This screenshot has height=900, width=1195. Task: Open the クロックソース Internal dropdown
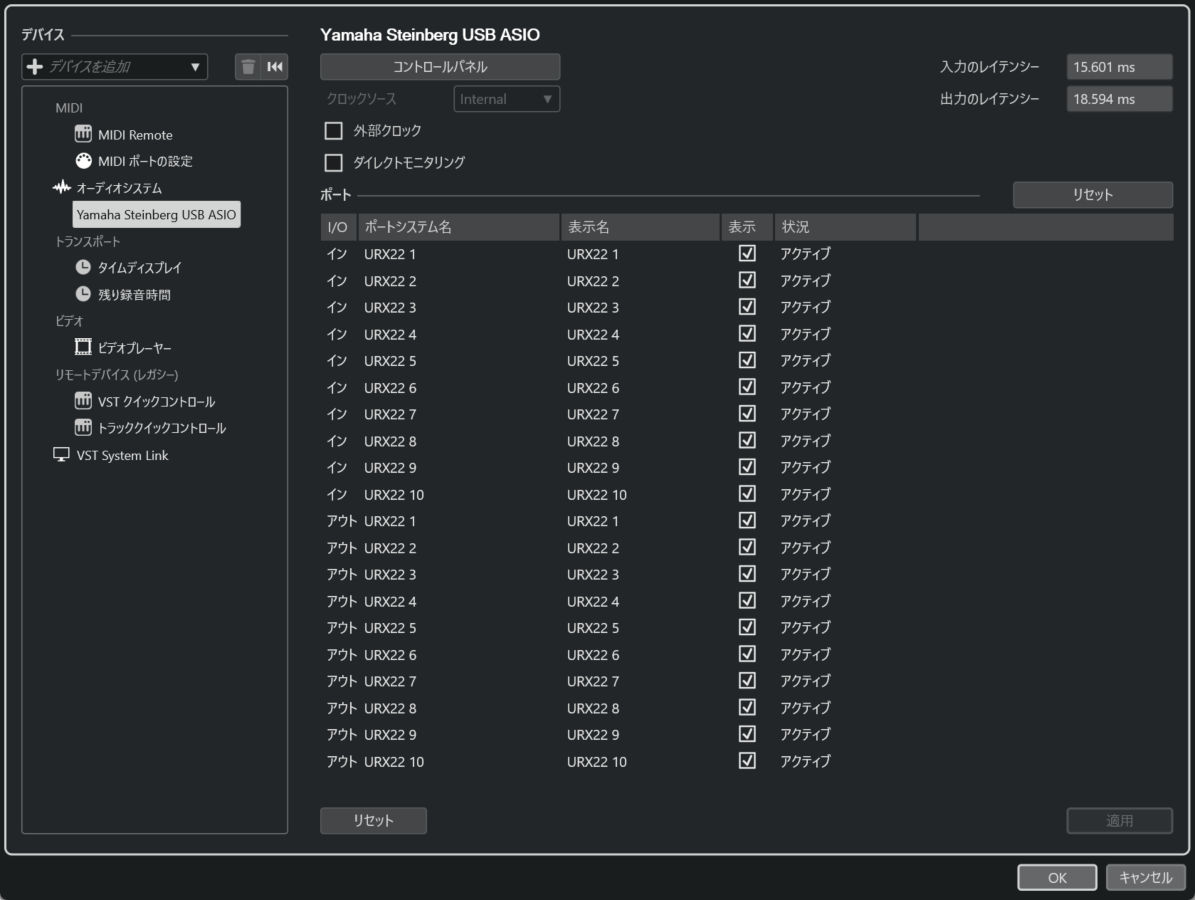(507, 99)
